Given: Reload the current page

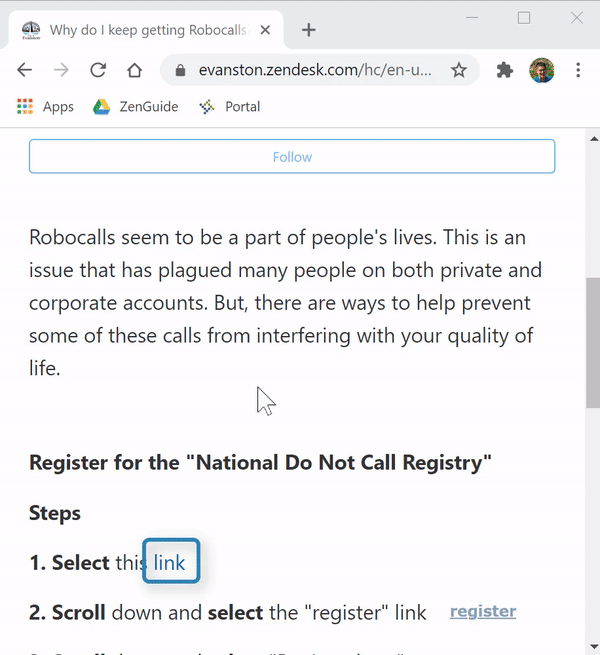Looking at the screenshot, I should click(x=98, y=70).
